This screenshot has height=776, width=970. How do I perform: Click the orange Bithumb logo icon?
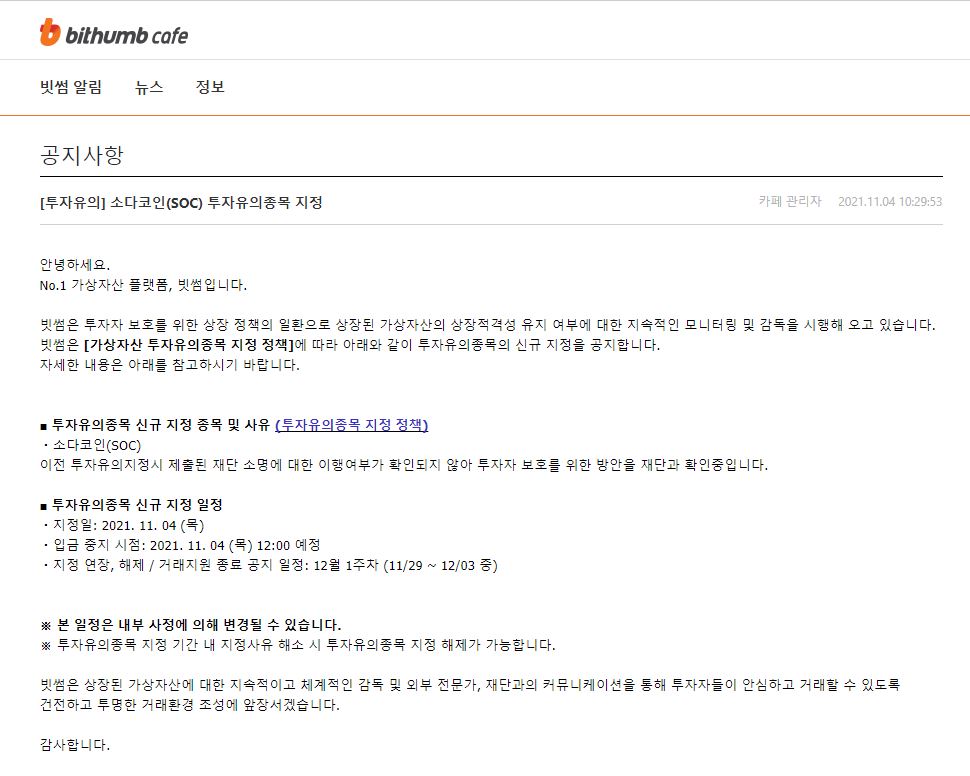[x=50, y=33]
